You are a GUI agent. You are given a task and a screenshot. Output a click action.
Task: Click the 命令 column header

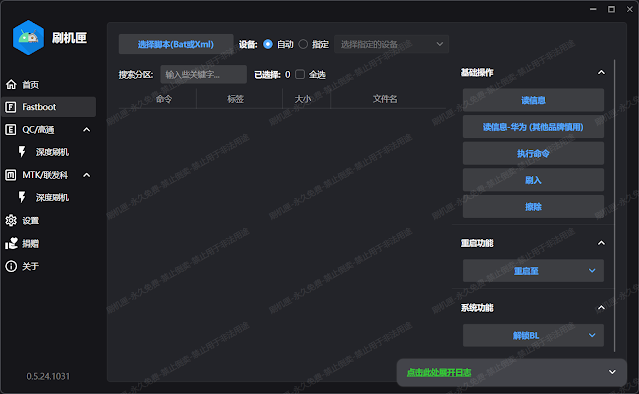[164, 99]
